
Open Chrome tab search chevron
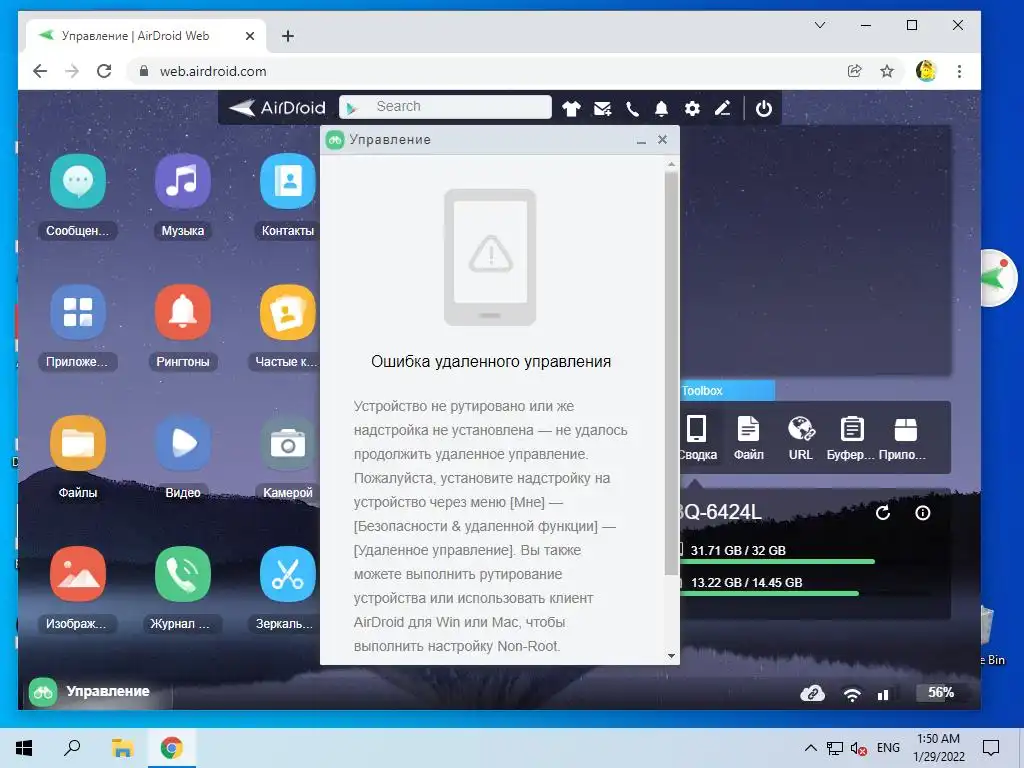coord(820,25)
